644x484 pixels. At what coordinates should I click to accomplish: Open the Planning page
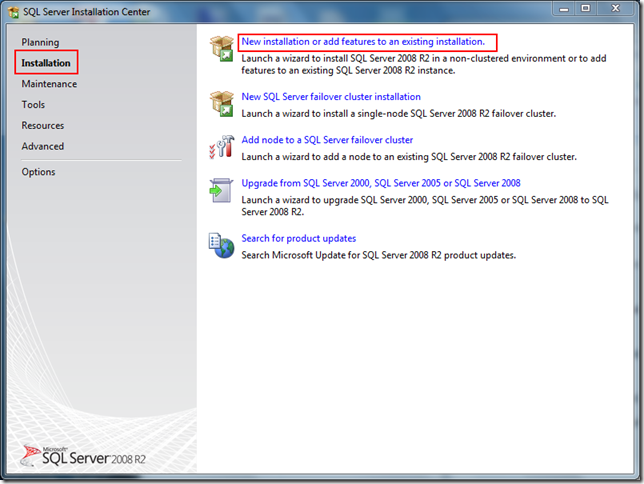[40, 42]
